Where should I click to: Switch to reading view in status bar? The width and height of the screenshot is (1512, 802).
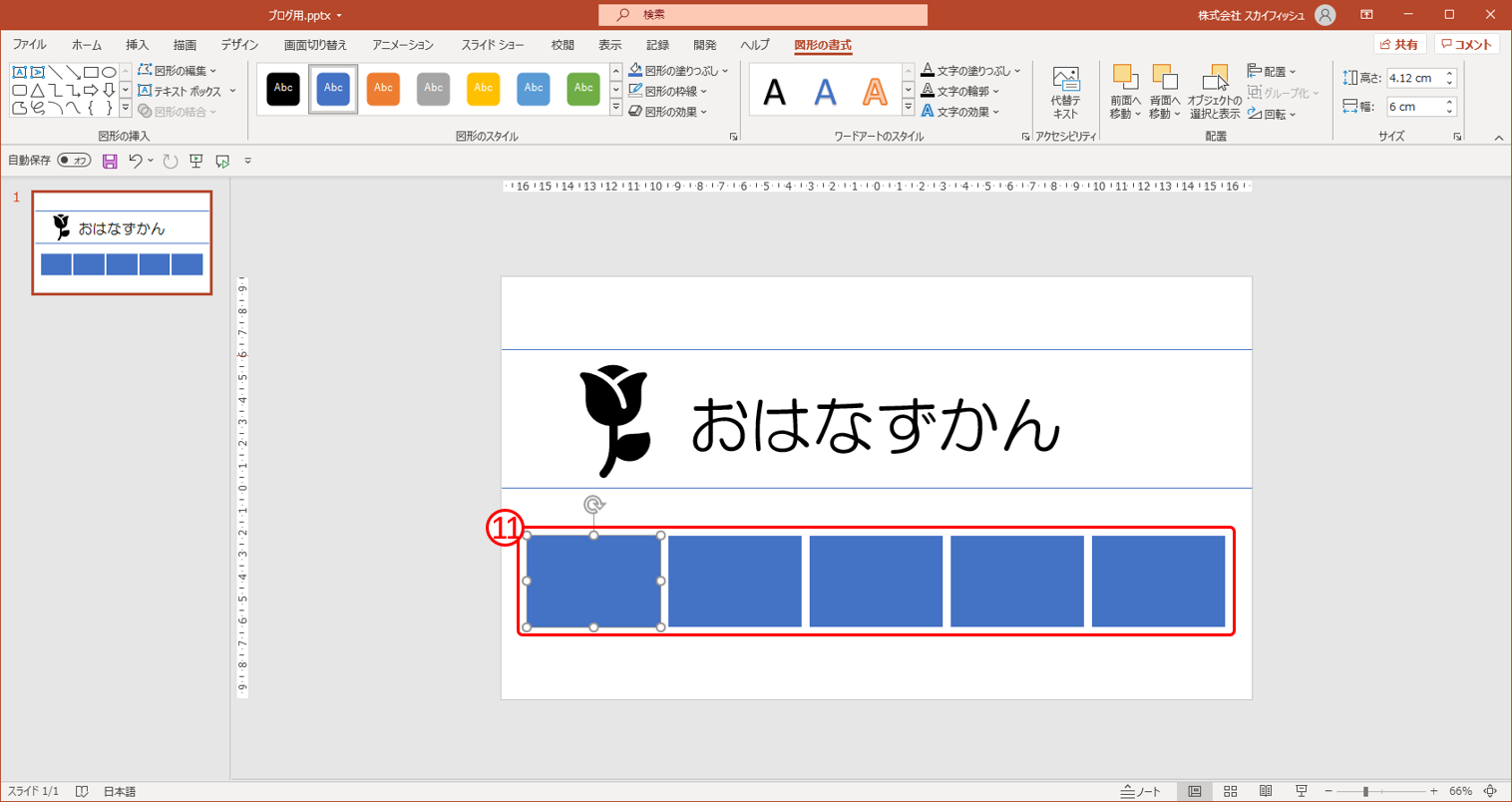pos(1266,791)
